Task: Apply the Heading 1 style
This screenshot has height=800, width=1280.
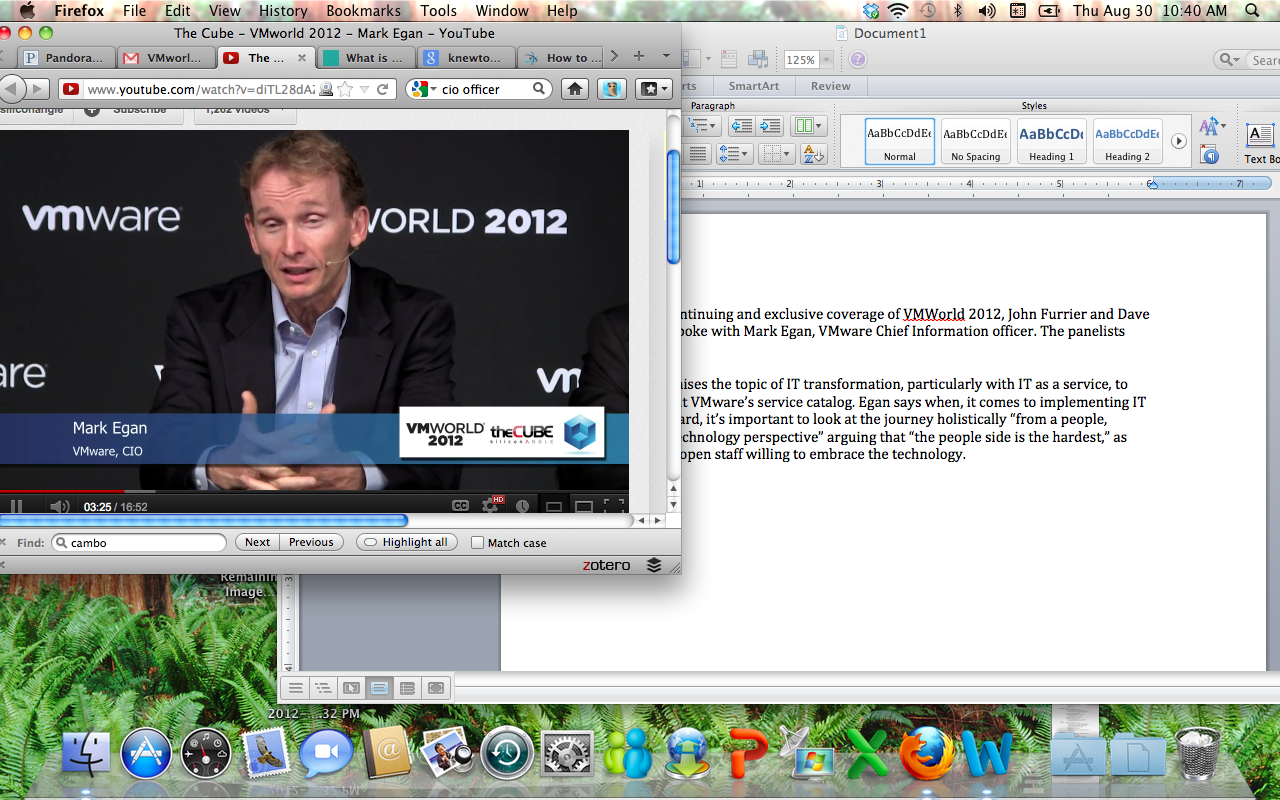Action: [1052, 141]
